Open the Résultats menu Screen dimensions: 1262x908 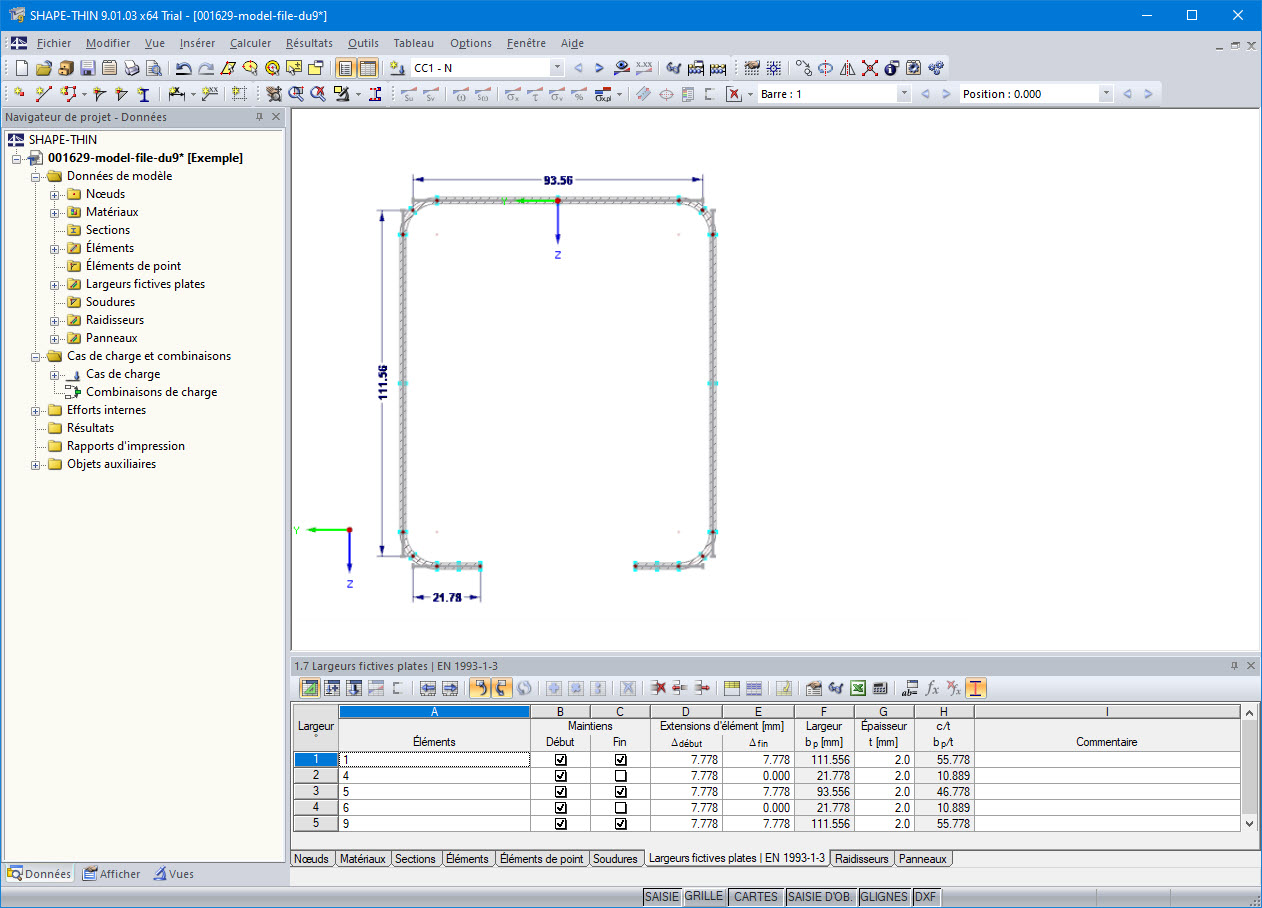click(309, 43)
